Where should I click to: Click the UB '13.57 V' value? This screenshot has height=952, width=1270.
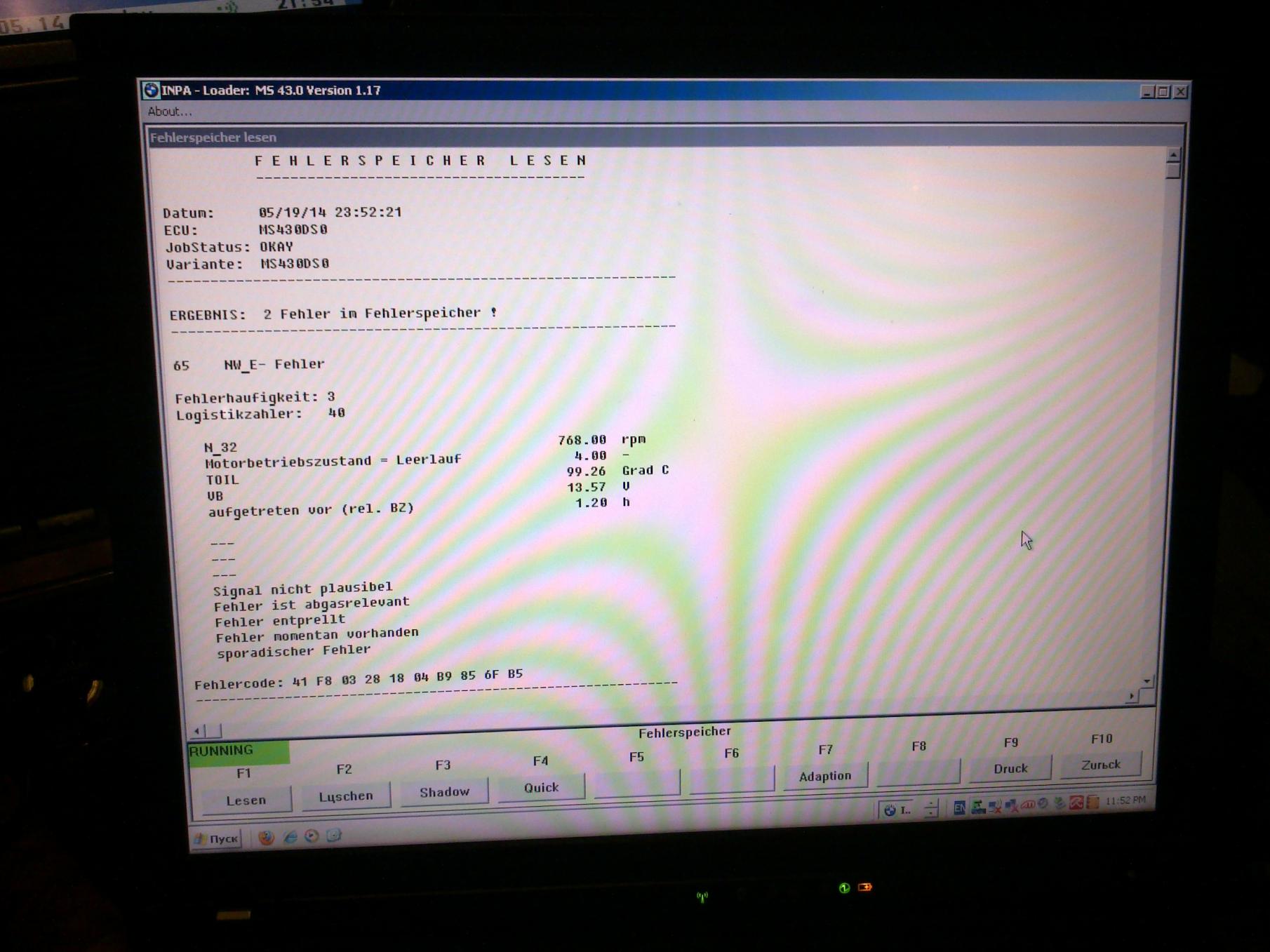(599, 487)
